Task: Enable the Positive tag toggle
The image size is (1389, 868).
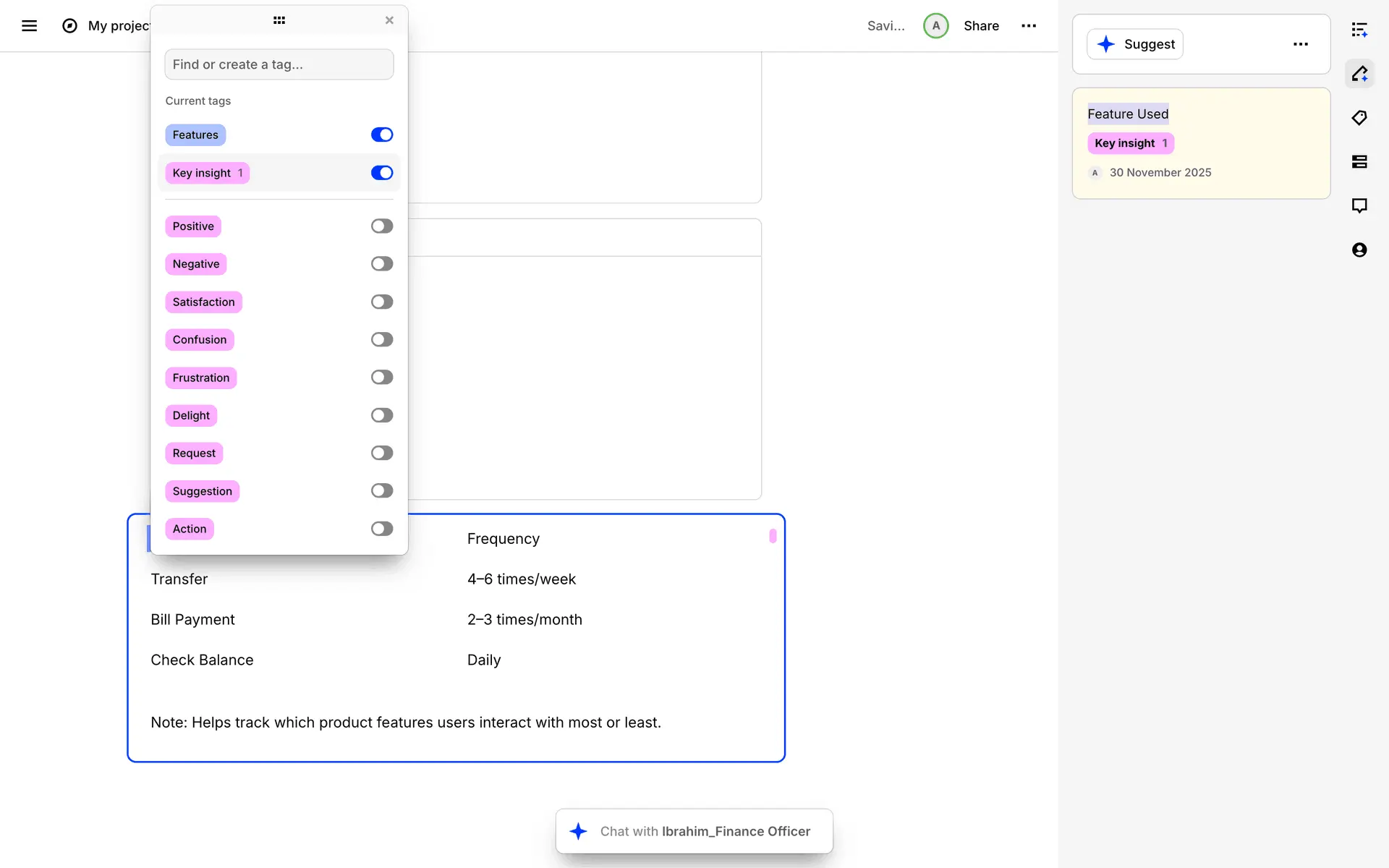Action: pos(381,226)
